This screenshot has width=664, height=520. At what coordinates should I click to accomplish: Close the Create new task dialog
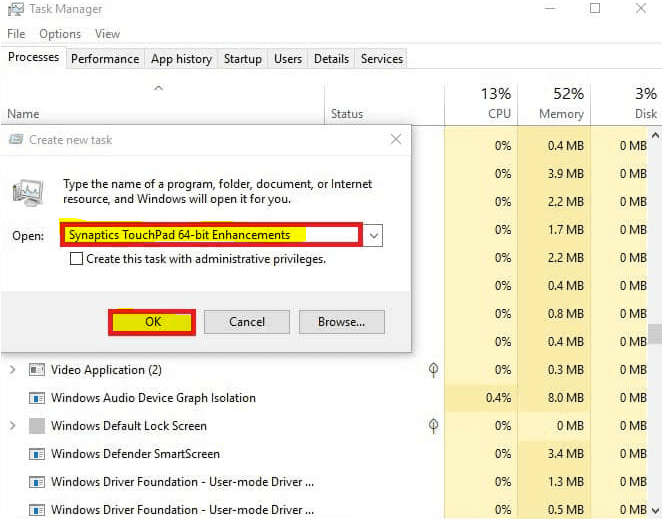[396, 139]
